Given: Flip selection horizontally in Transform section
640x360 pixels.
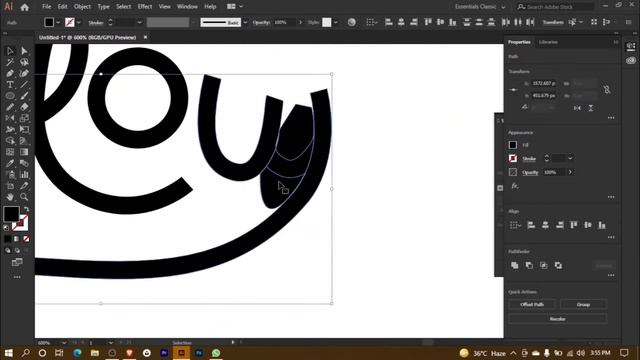Looking at the screenshot, I should [577, 108].
